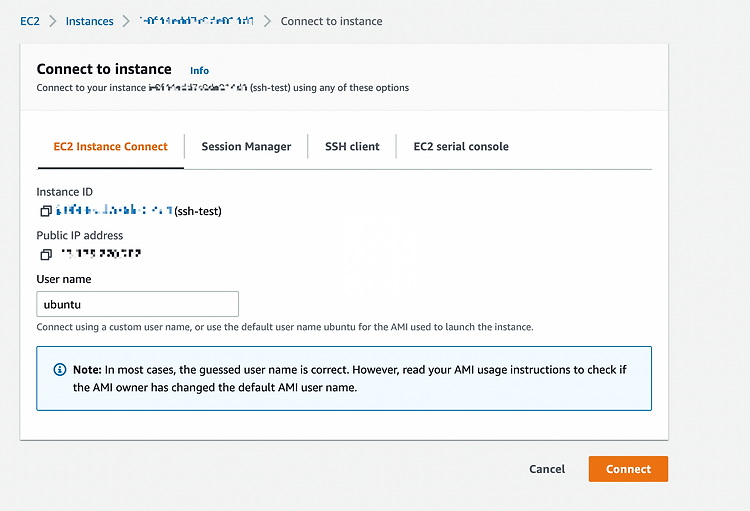Switch to the SSH client tab
The image size is (750, 511).
[352, 146]
